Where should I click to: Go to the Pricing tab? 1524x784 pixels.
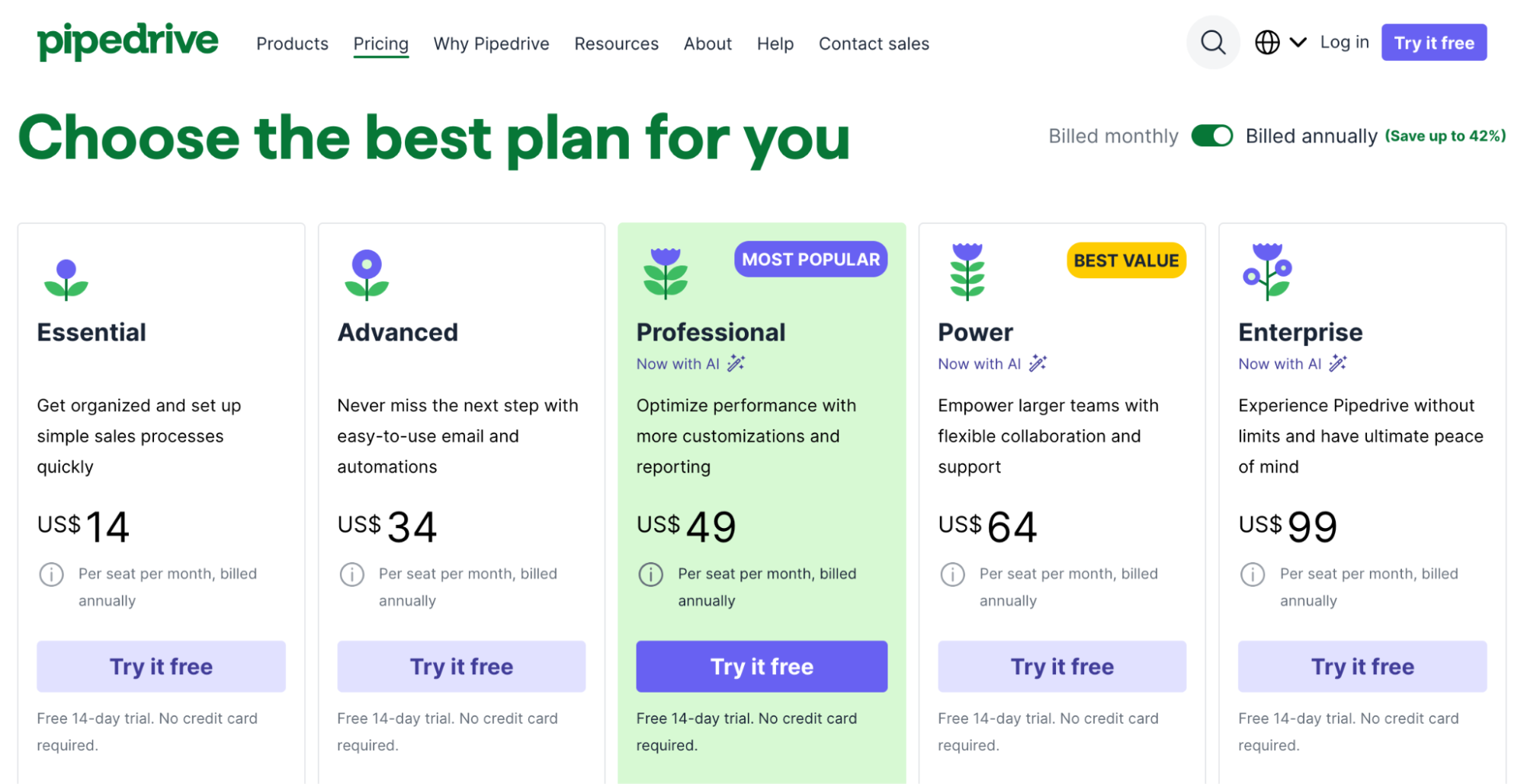[380, 44]
